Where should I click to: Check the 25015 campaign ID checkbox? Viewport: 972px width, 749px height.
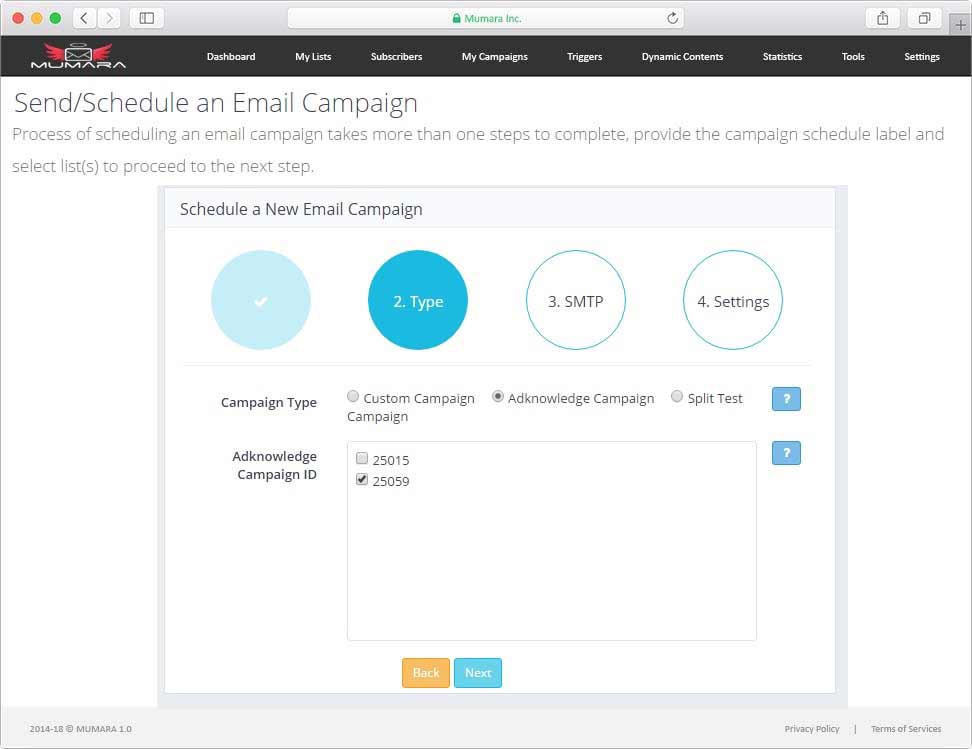pos(362,459)
